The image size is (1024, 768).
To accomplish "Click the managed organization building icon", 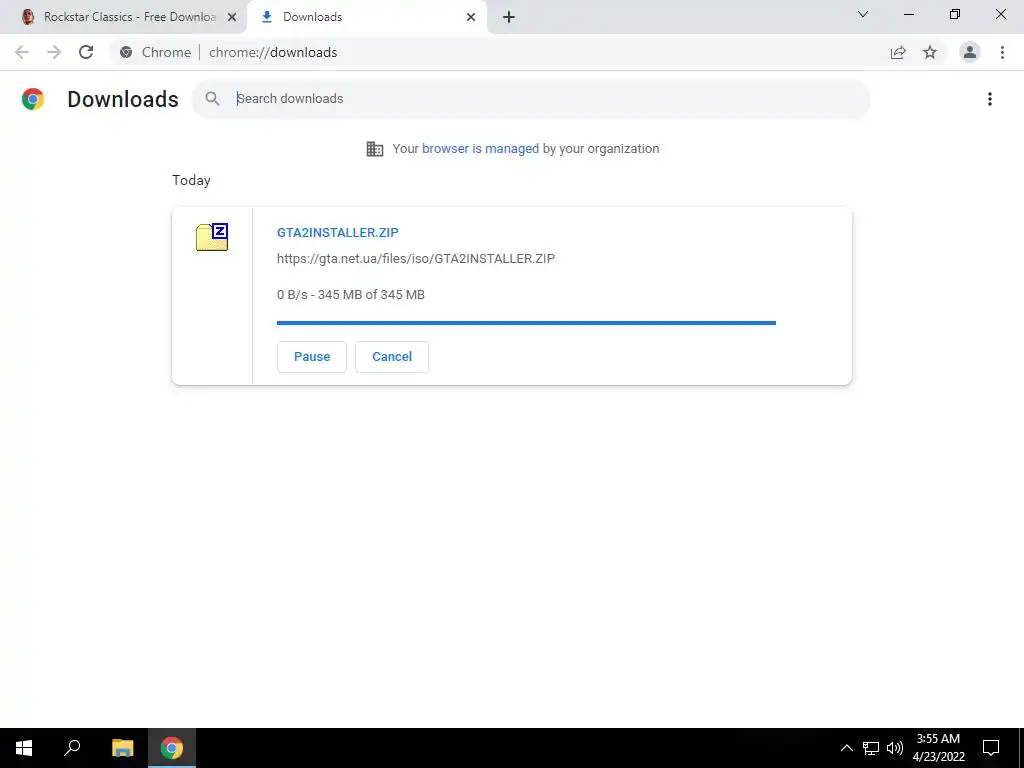I will 375,149.
